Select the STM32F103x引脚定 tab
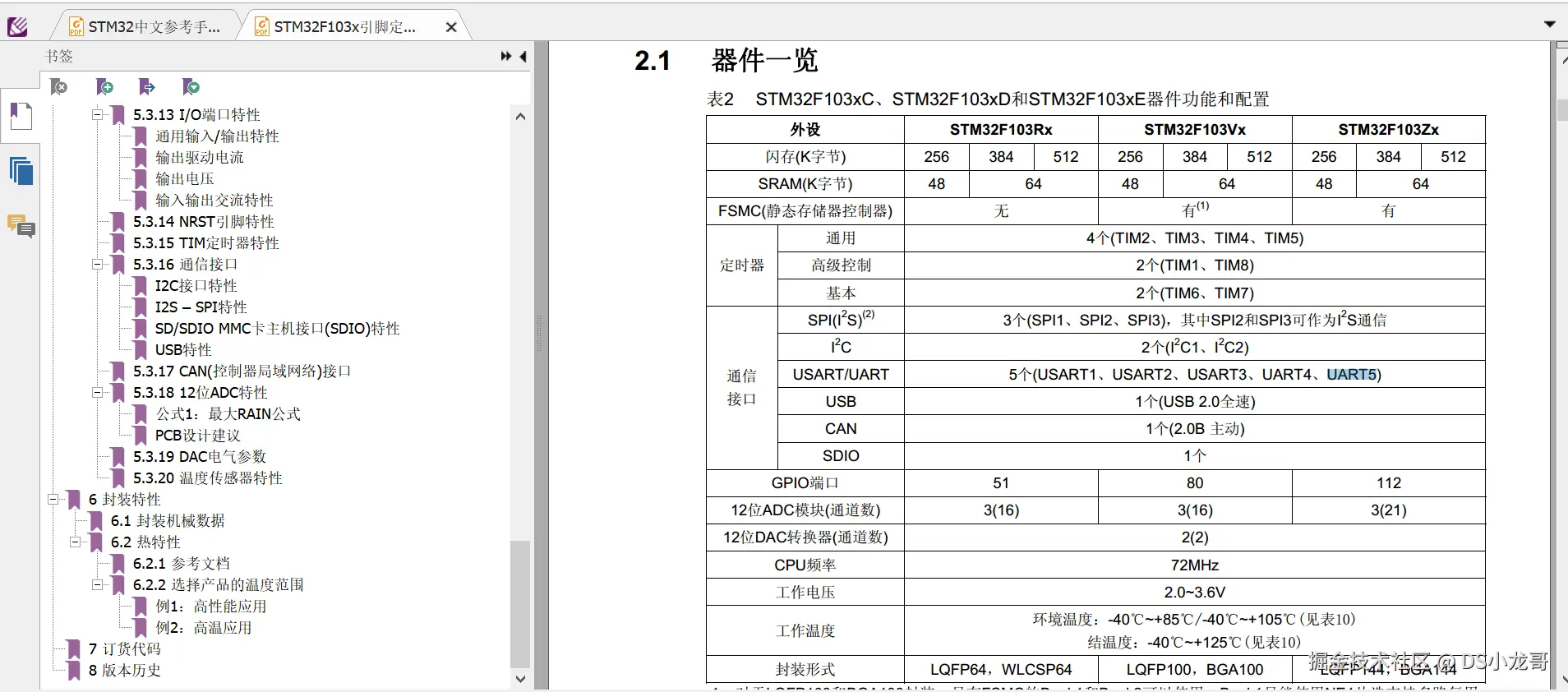Screen dimensions: 1568x692 tap(345, 26)
